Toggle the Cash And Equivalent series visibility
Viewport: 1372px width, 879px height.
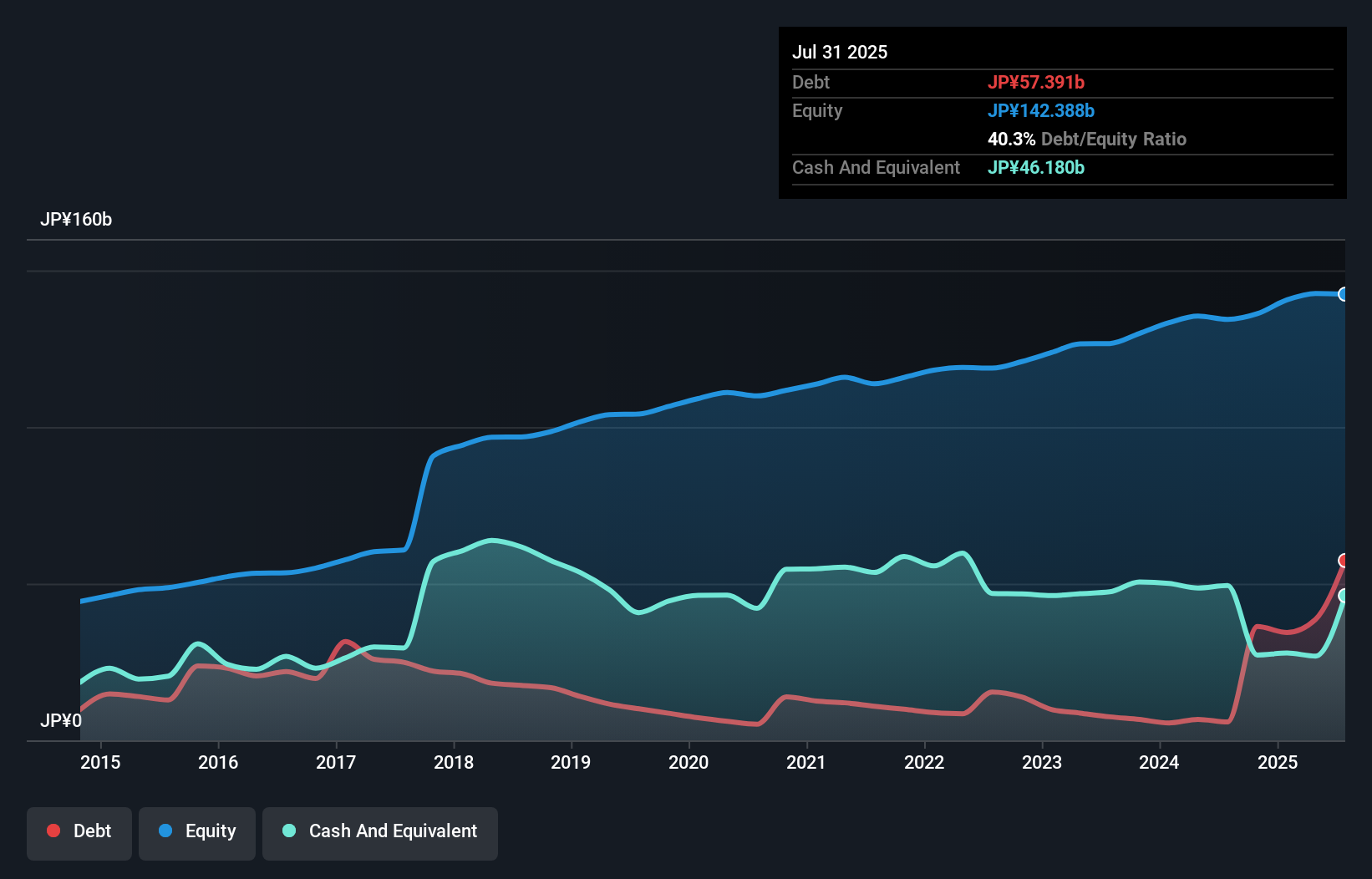coord(379,832)
